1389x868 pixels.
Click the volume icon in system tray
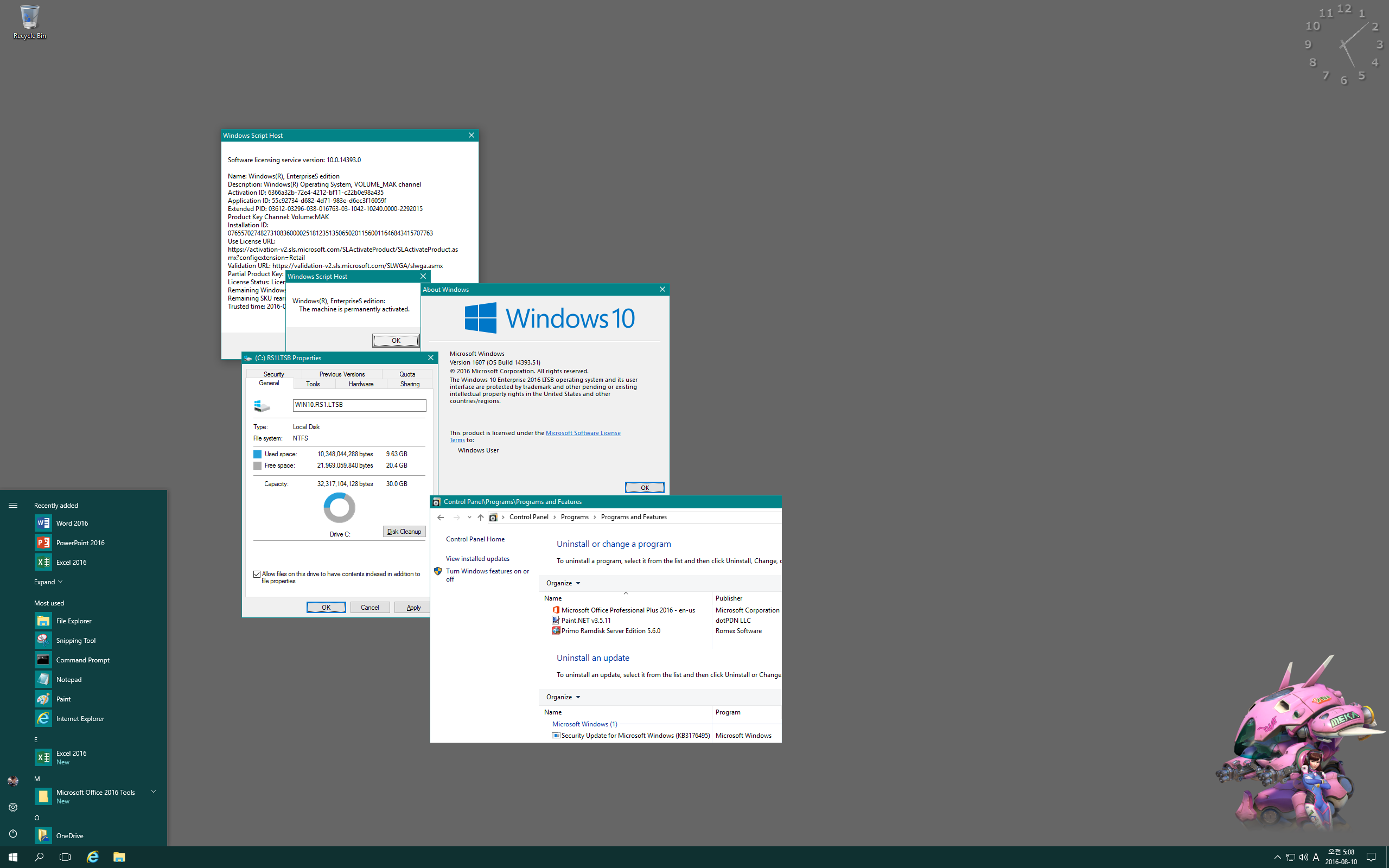[1303, 857]
